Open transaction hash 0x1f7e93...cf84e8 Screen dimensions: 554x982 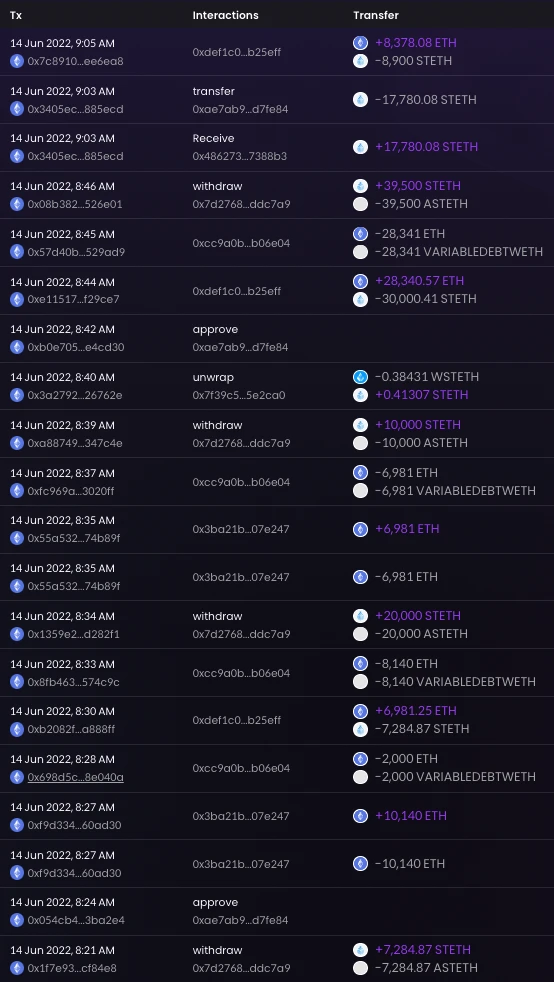pos(72,968)
